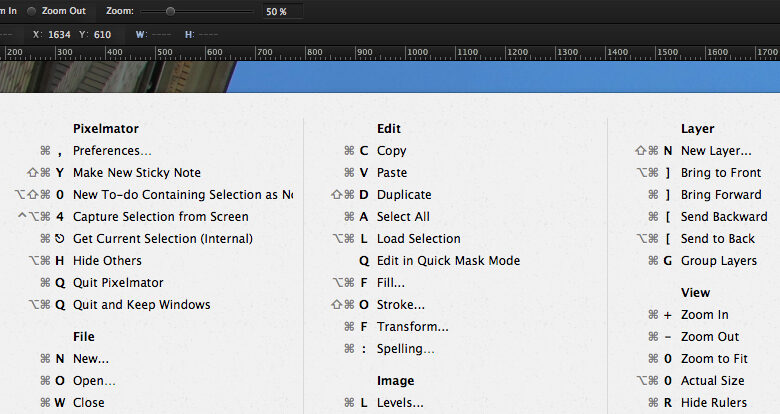Click Open… under File

click(x=94, y=381)
